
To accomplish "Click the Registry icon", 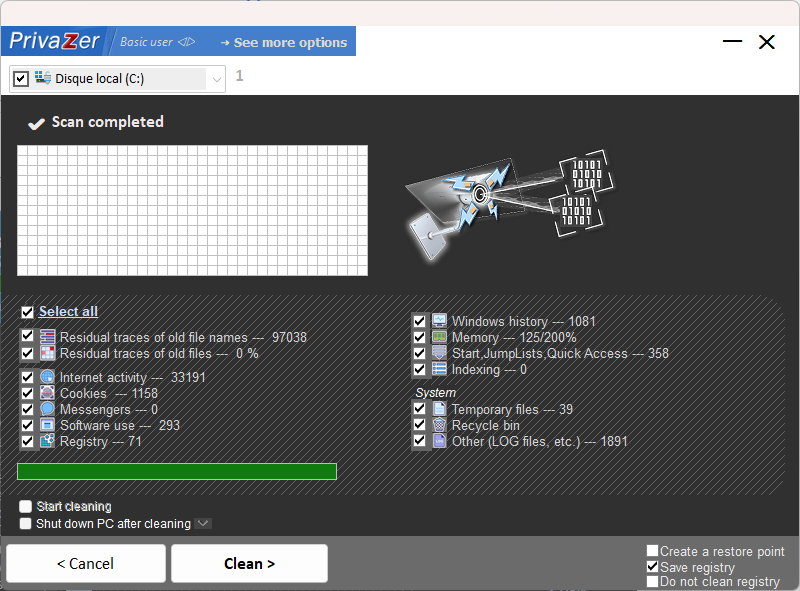I will pyautogui.click(x=47, y=441).
